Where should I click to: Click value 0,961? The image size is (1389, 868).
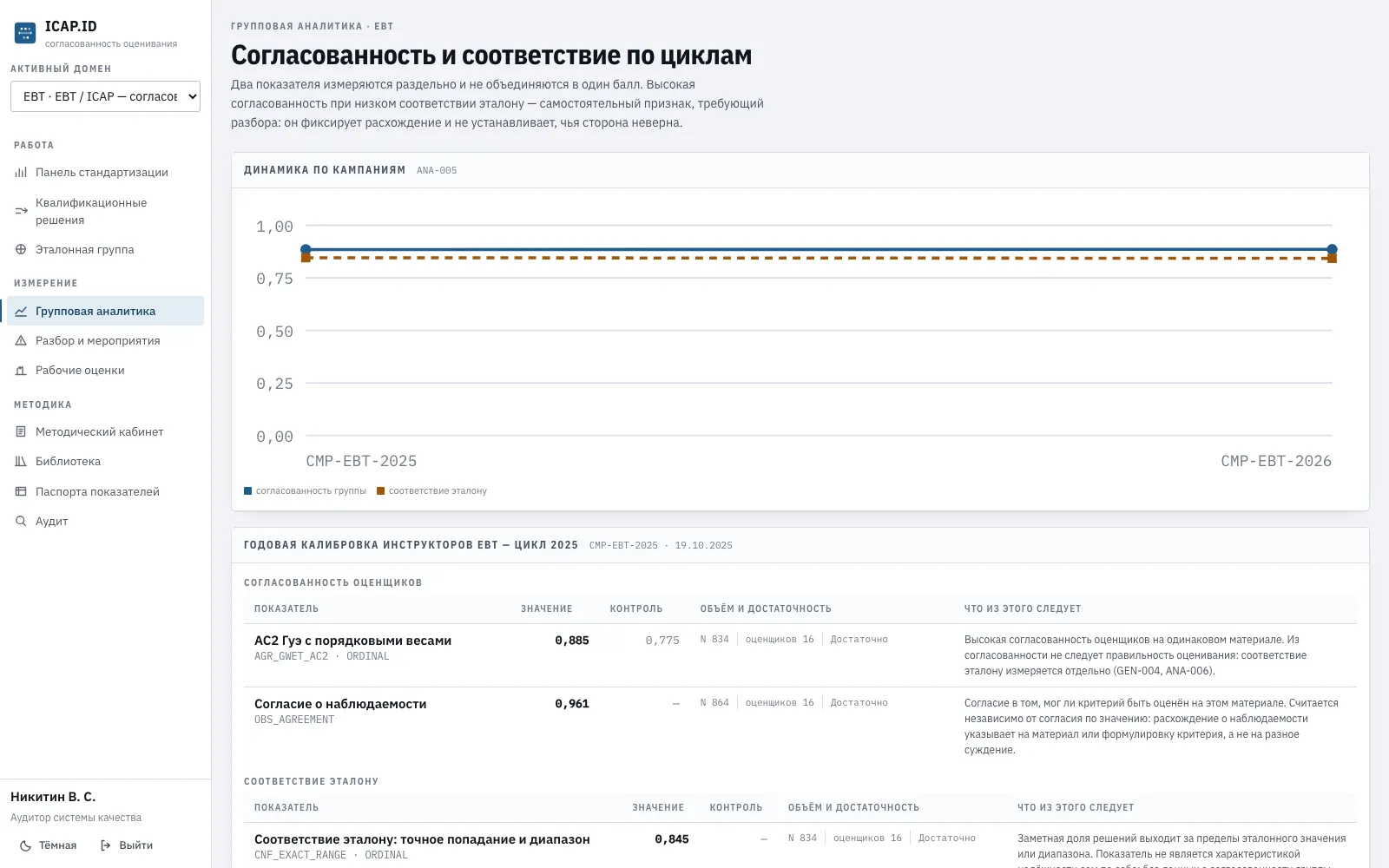572,704
